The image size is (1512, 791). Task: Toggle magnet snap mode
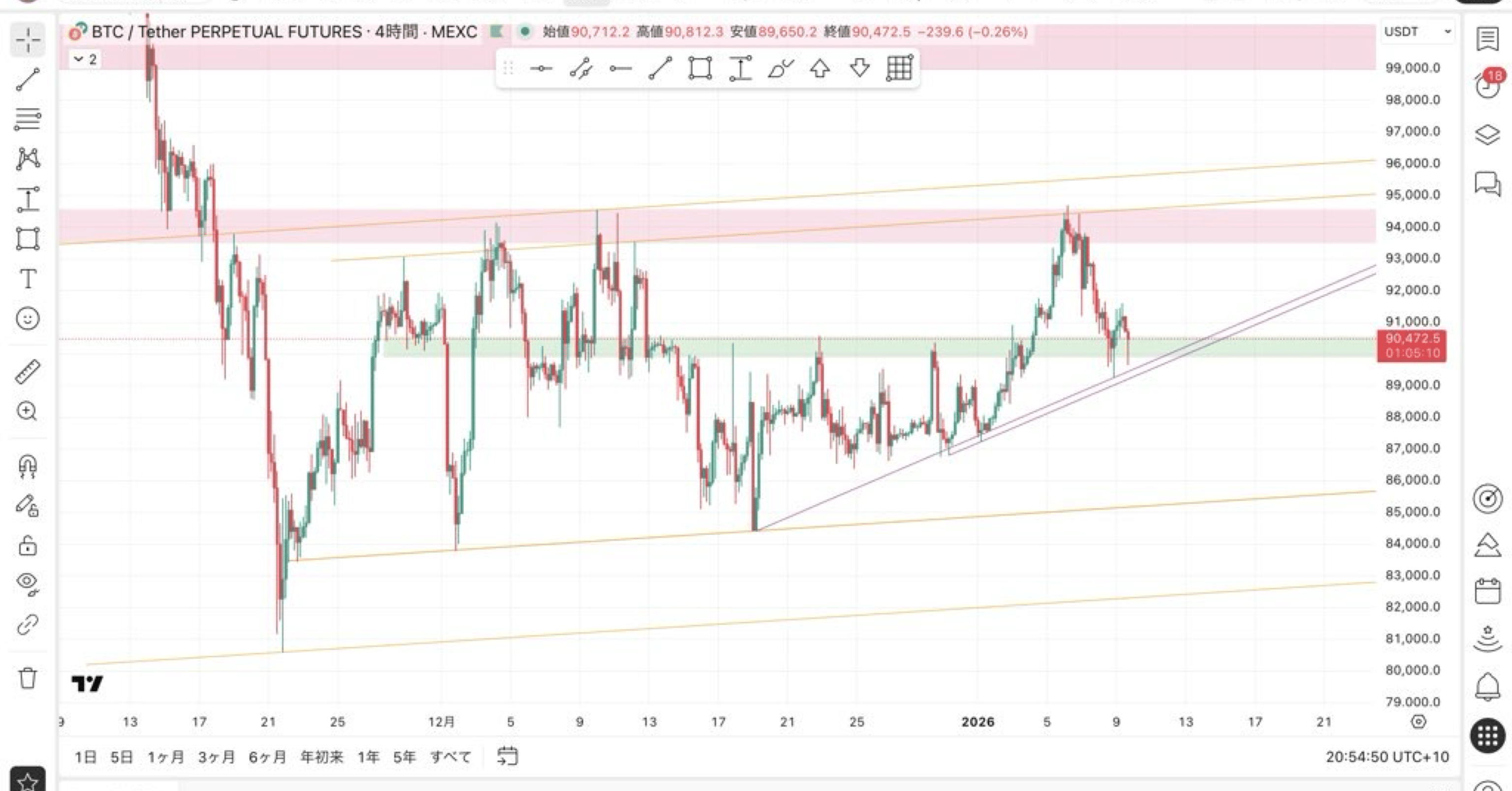(28, 466)
